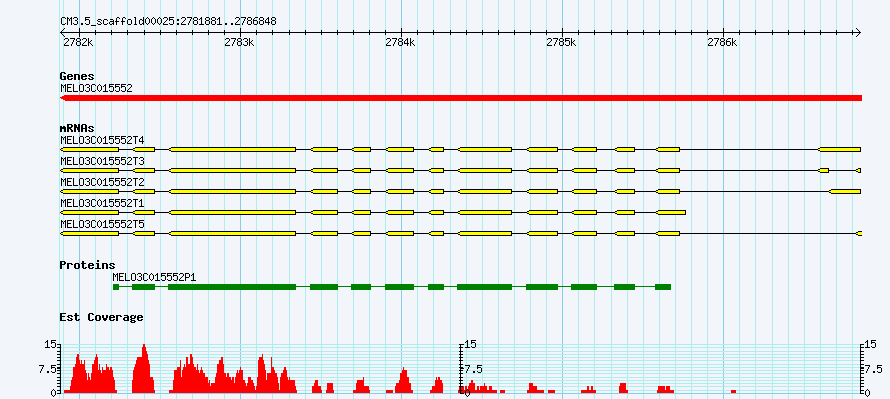Select the MELO3C015552T3 mRNA label

pos(103,162)
